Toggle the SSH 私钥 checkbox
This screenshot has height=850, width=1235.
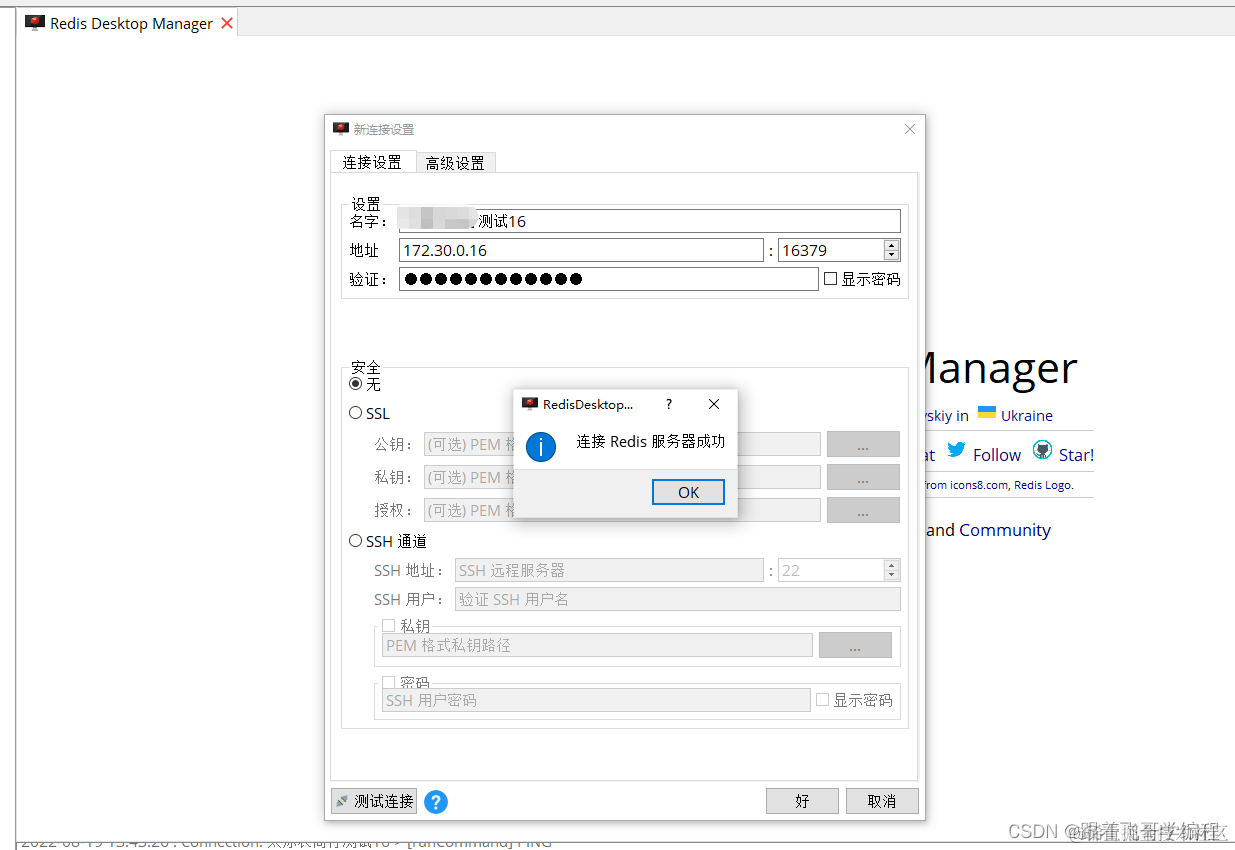pos(389,626)
